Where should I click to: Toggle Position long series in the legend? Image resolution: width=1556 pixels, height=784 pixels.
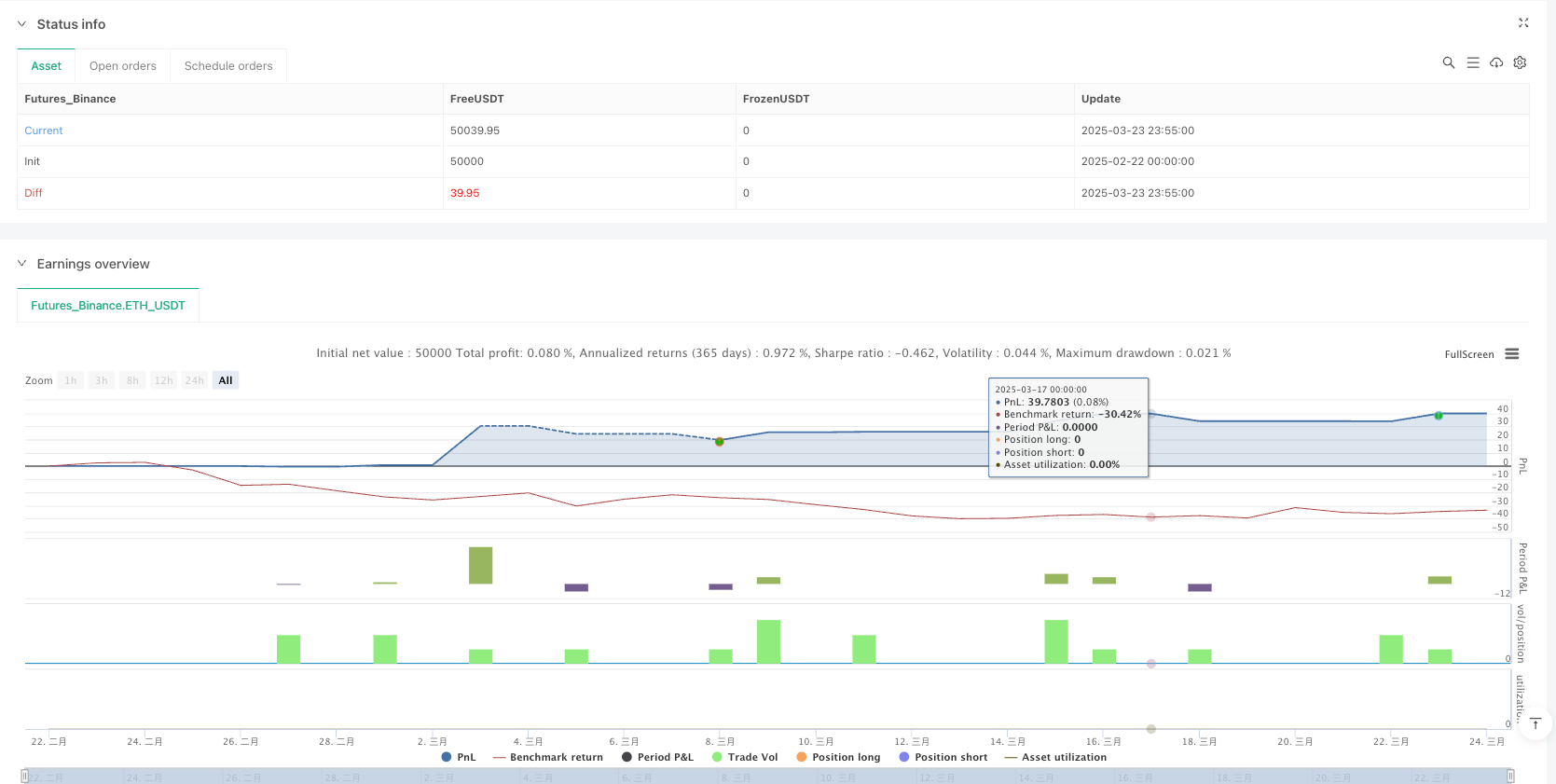pyautogui.click(x=838, y=757)
